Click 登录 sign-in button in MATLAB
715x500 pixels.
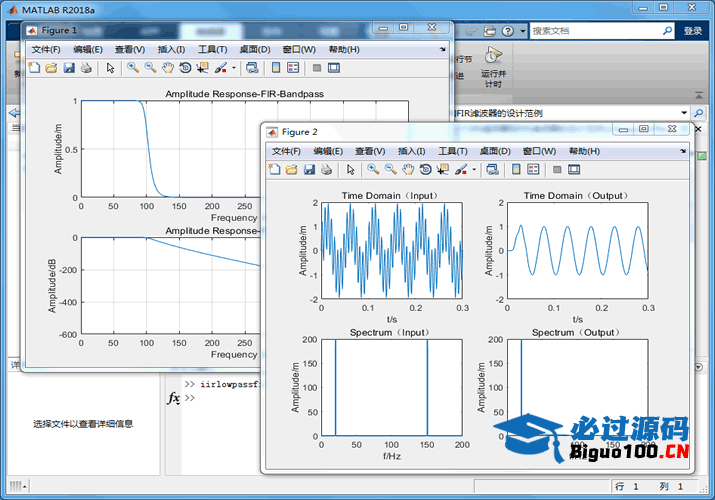tap(693, 31)
